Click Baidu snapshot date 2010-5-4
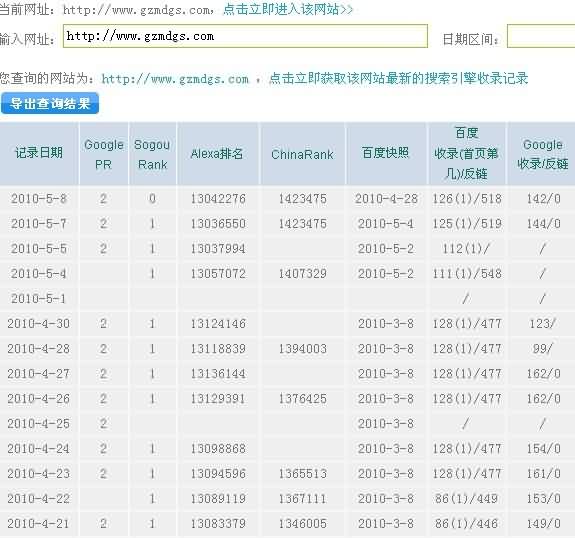 pos(386,224)
